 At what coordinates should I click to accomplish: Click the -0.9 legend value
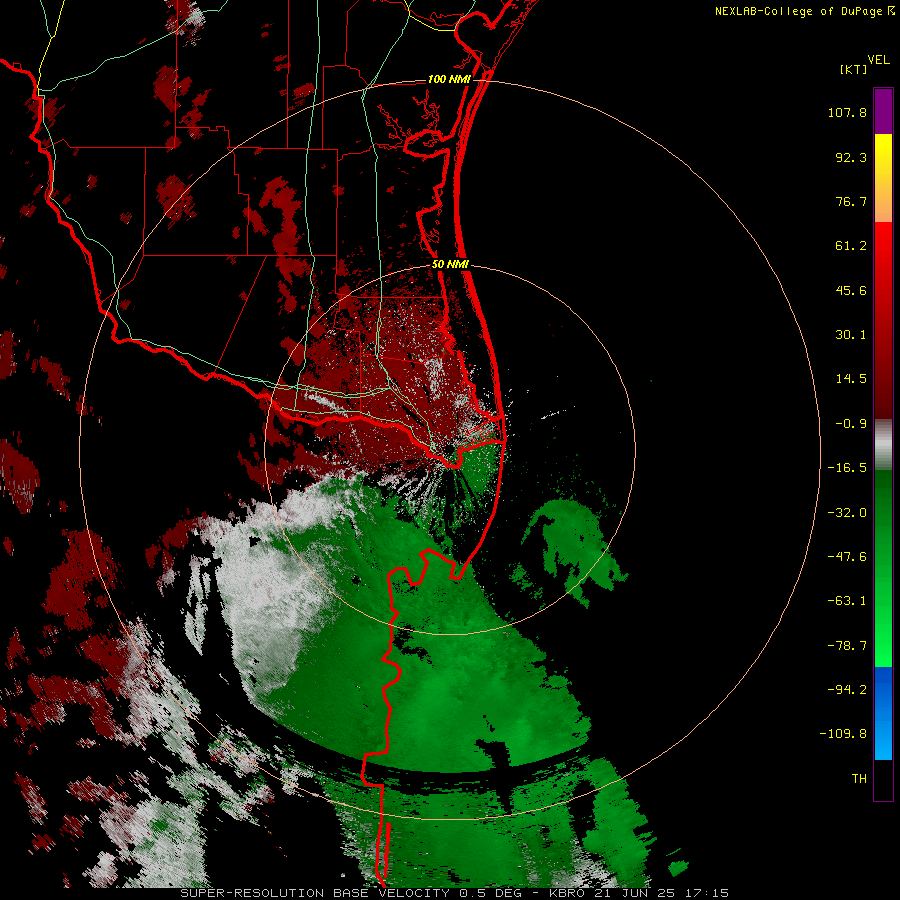(851, 424)
